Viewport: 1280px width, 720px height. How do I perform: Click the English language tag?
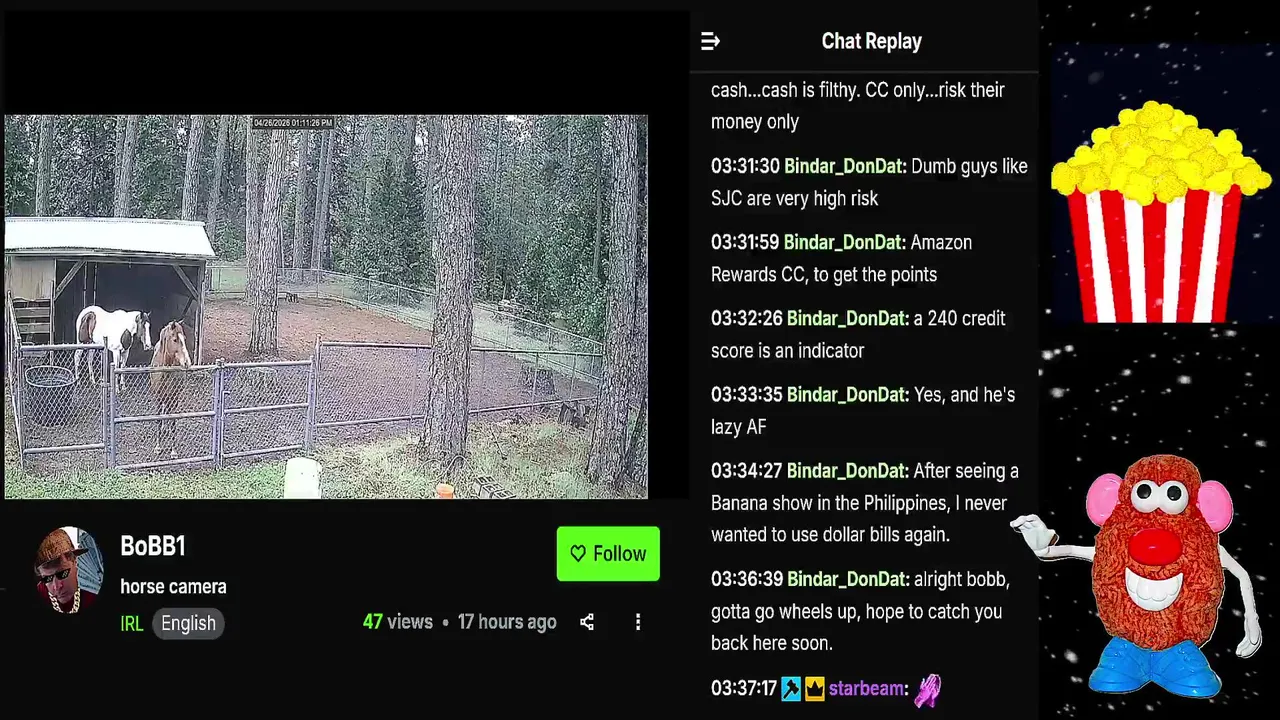click(188, 623)
